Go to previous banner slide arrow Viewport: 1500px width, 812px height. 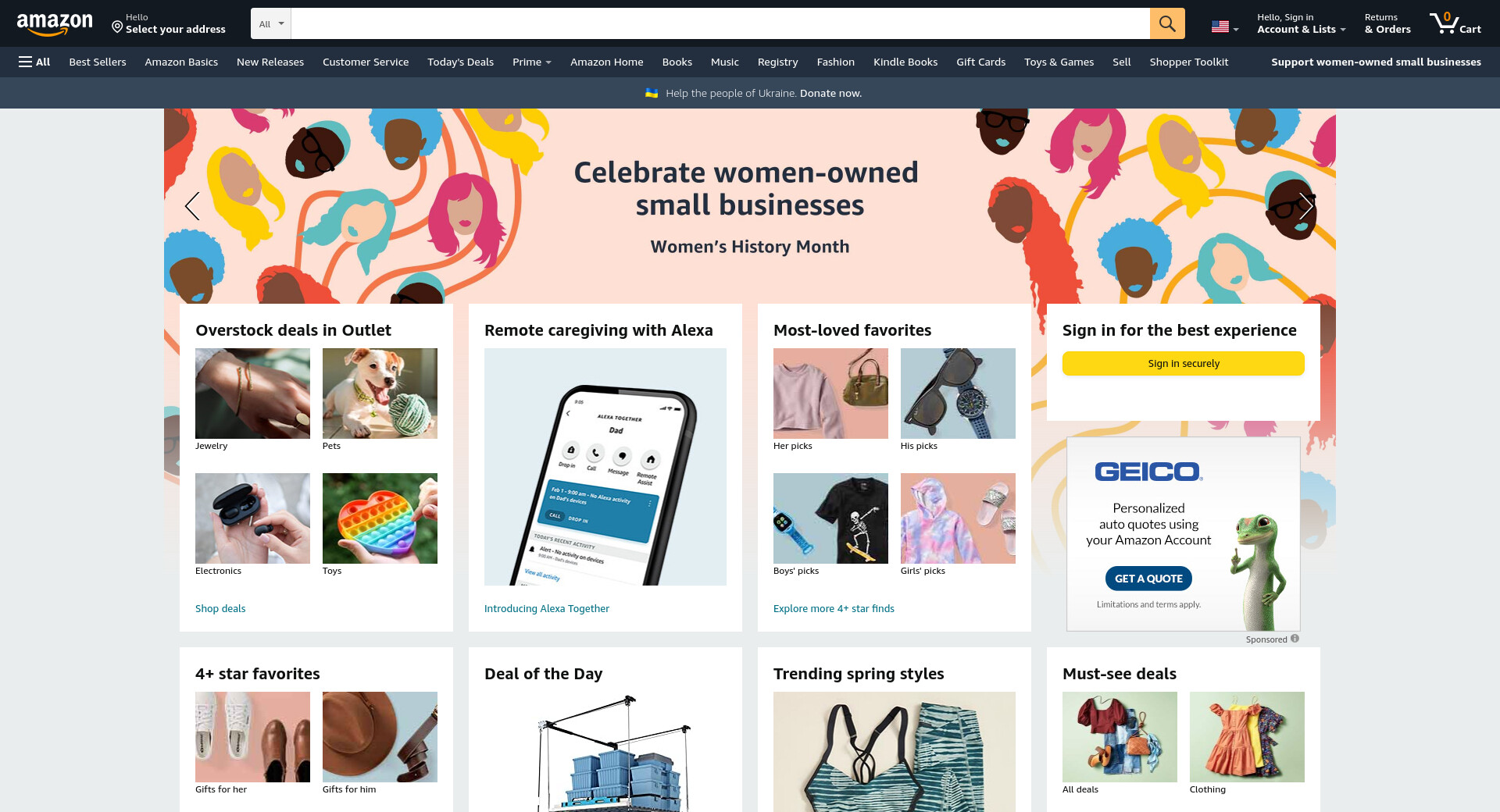click(192, 206)
